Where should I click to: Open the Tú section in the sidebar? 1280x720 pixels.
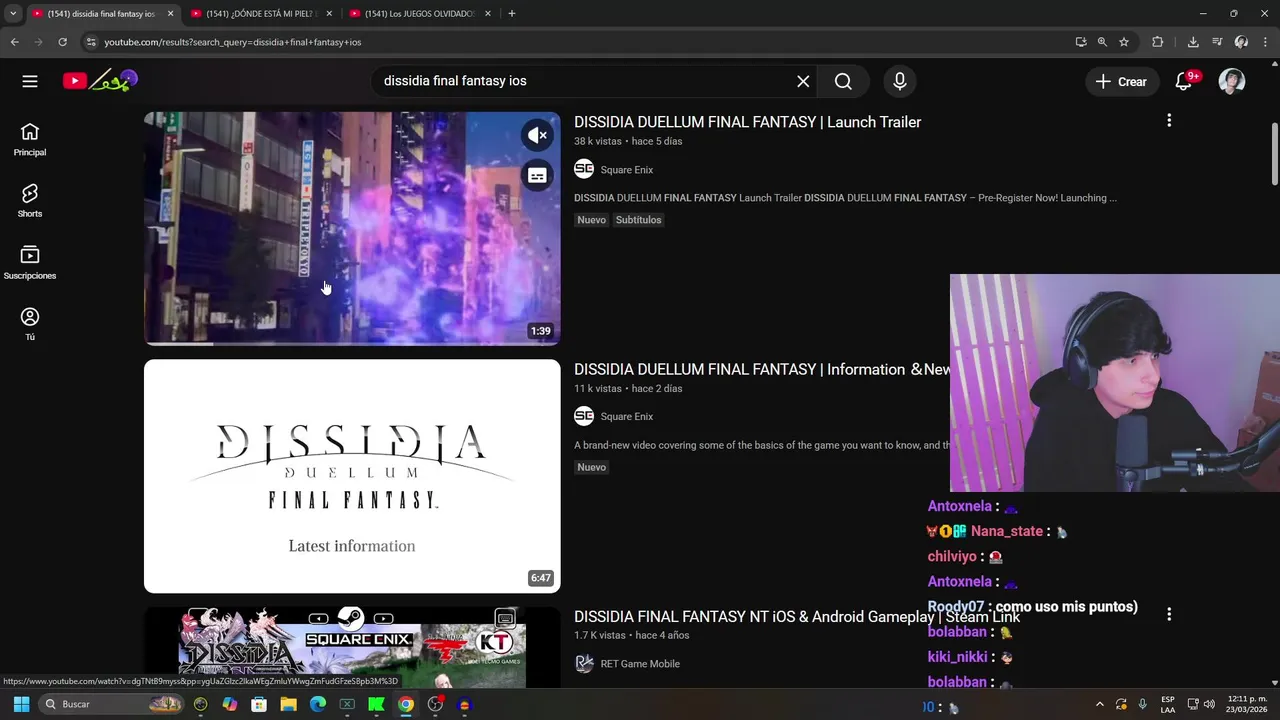pyautogui.click(x=30, y=324)
